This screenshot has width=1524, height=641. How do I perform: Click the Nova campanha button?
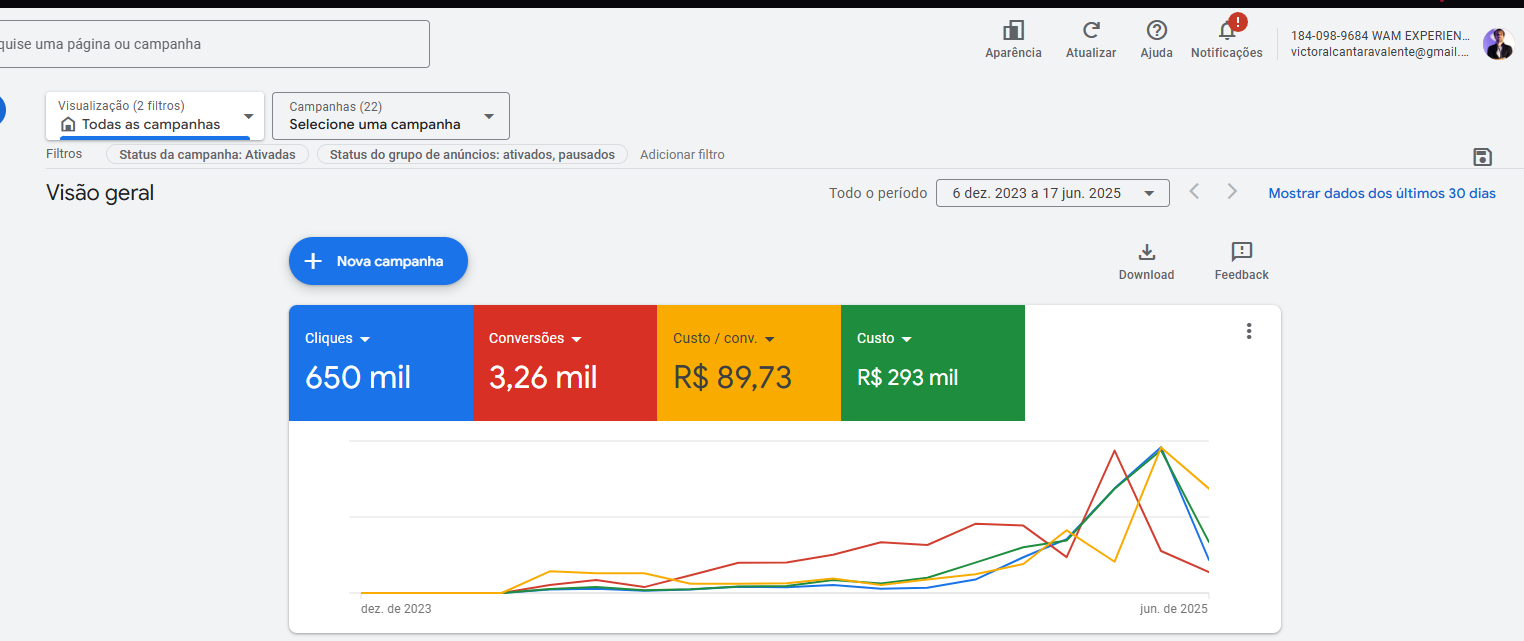378,261
